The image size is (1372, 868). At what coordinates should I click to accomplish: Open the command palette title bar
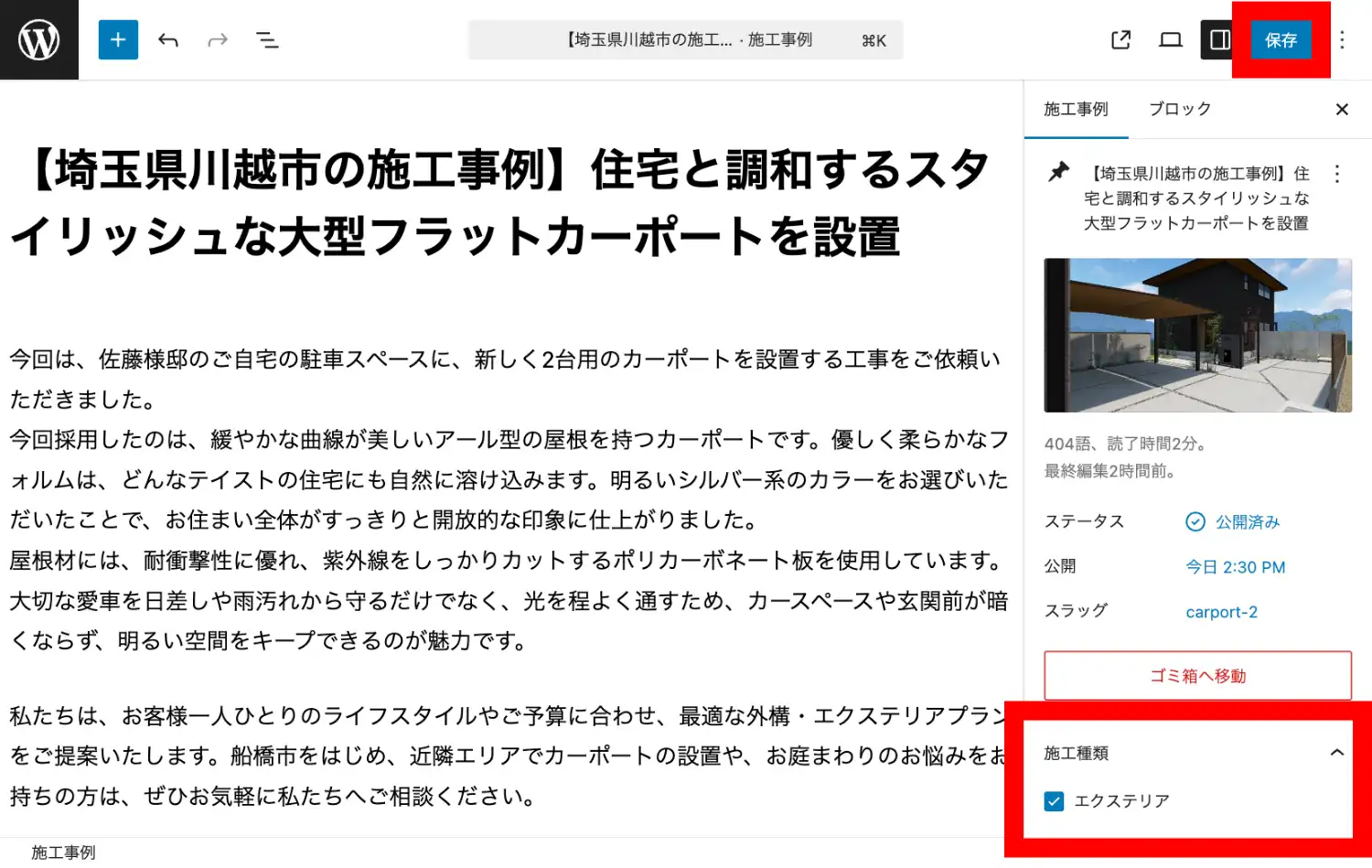(685, 39)
